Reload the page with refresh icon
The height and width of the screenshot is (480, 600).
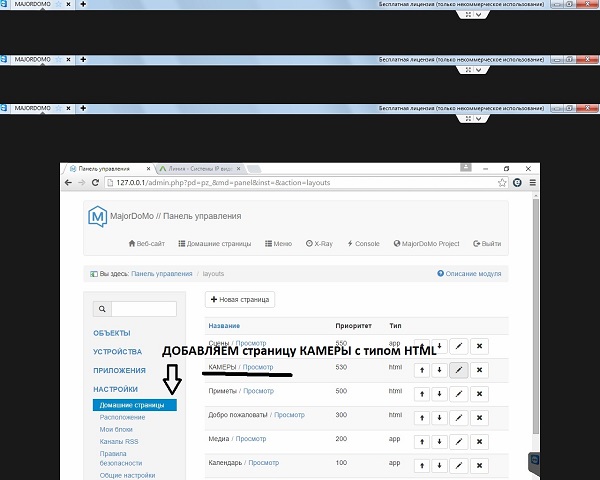pyautogui.click(x=95, y=183)
